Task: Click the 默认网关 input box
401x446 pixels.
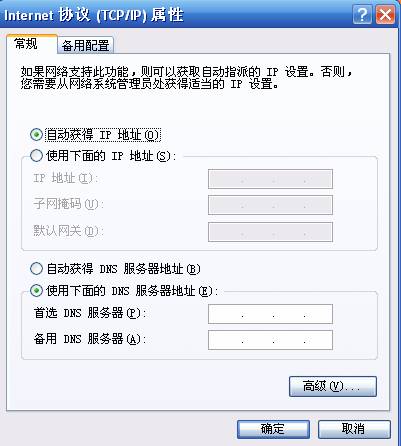Action: coord(270,232)
